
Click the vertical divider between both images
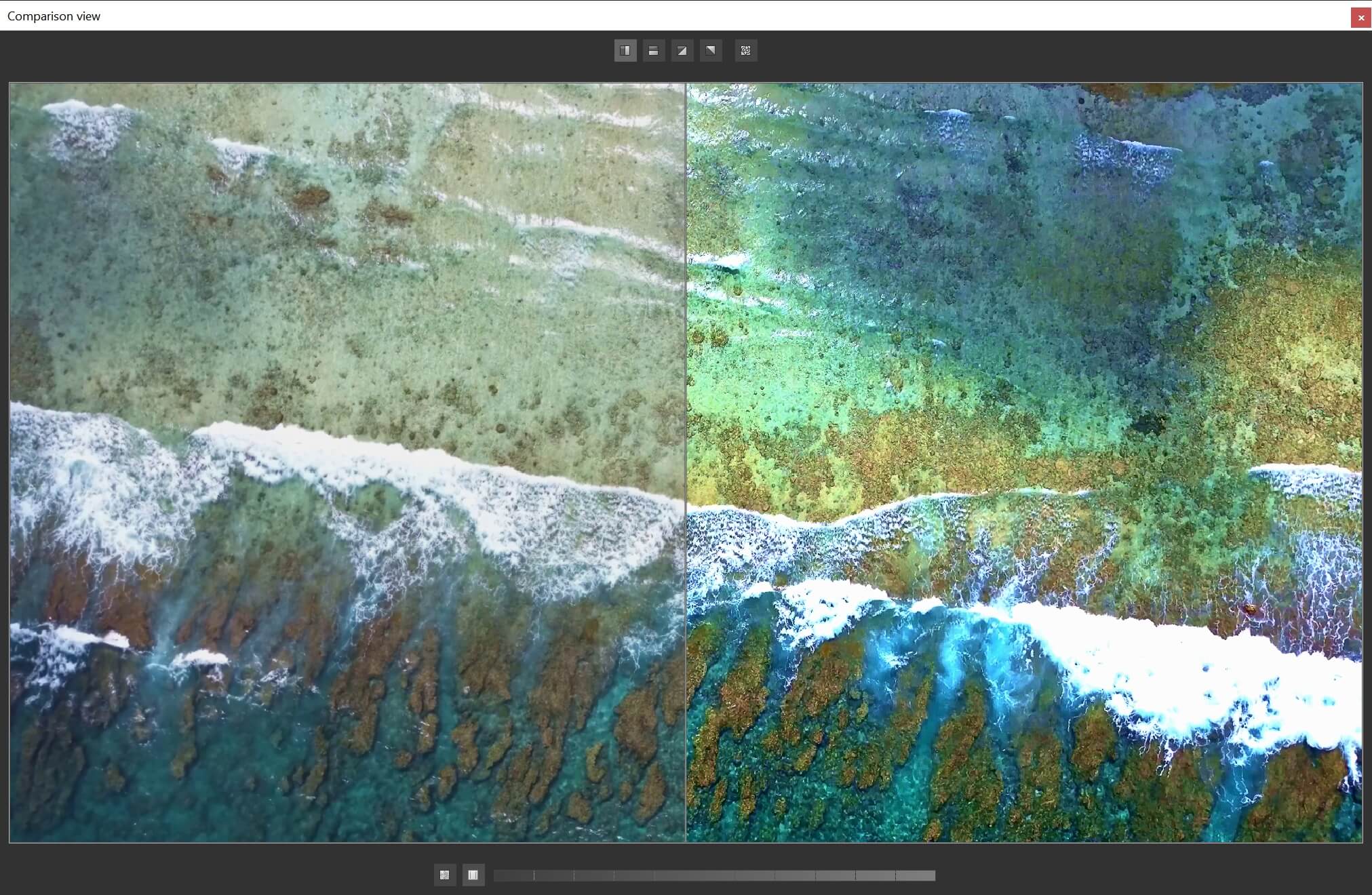click(686, 461)
